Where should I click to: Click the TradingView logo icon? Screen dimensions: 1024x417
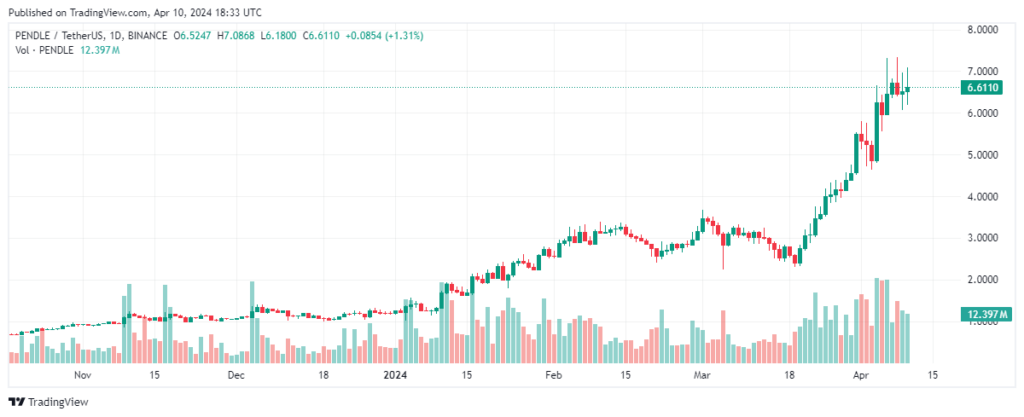tap(16, 402)
